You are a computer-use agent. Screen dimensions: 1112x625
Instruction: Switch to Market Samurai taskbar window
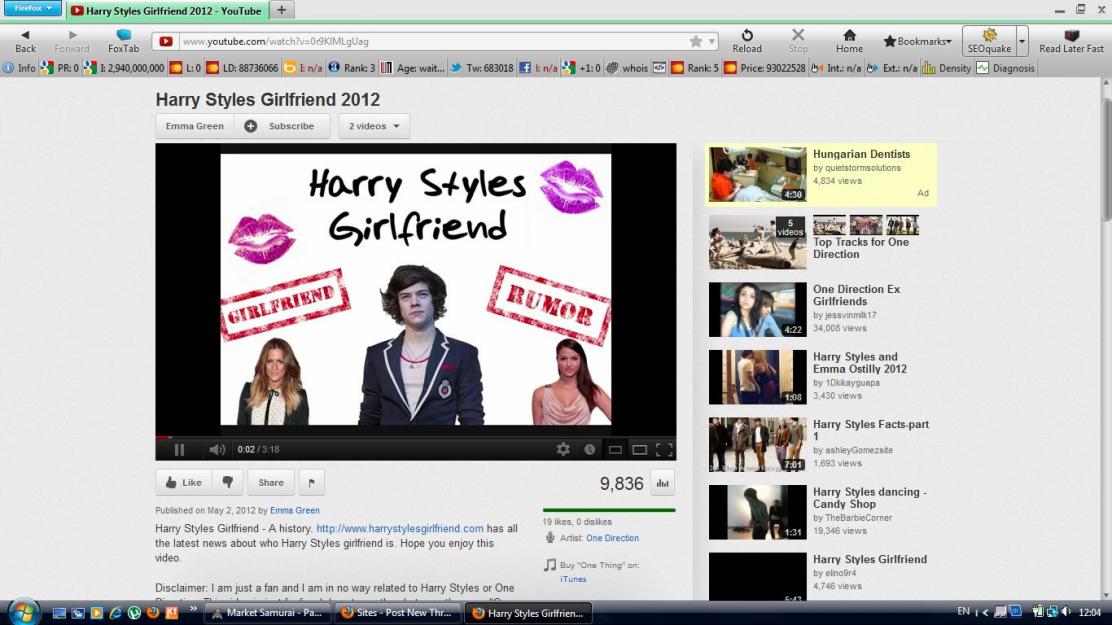pyautogui.click(x=266, y=613)
